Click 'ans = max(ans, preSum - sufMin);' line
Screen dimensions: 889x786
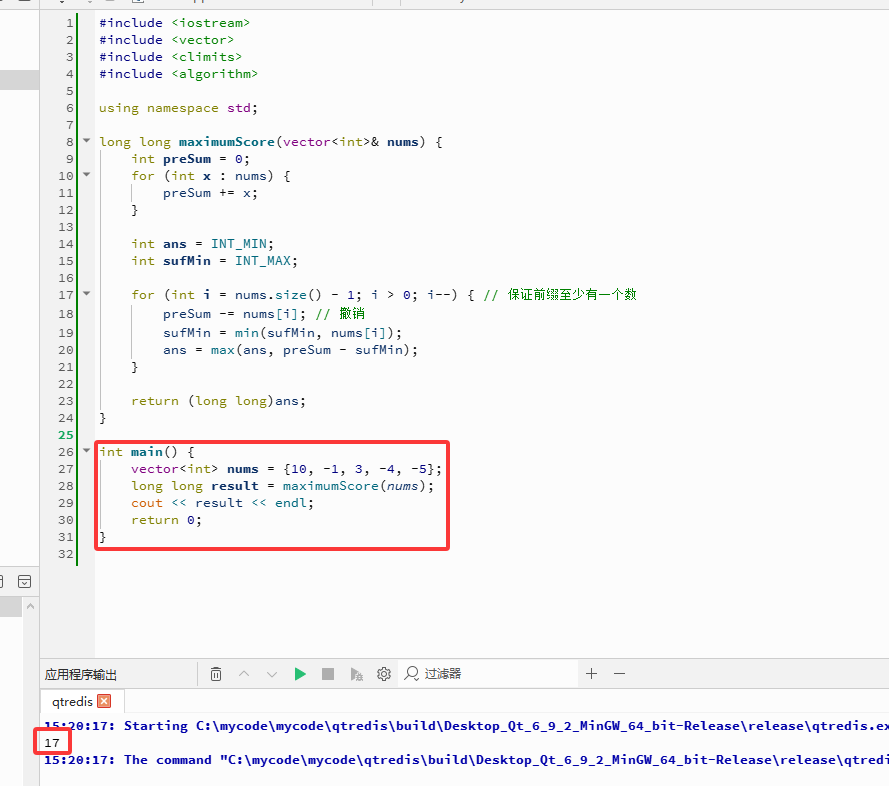point(290,350)
